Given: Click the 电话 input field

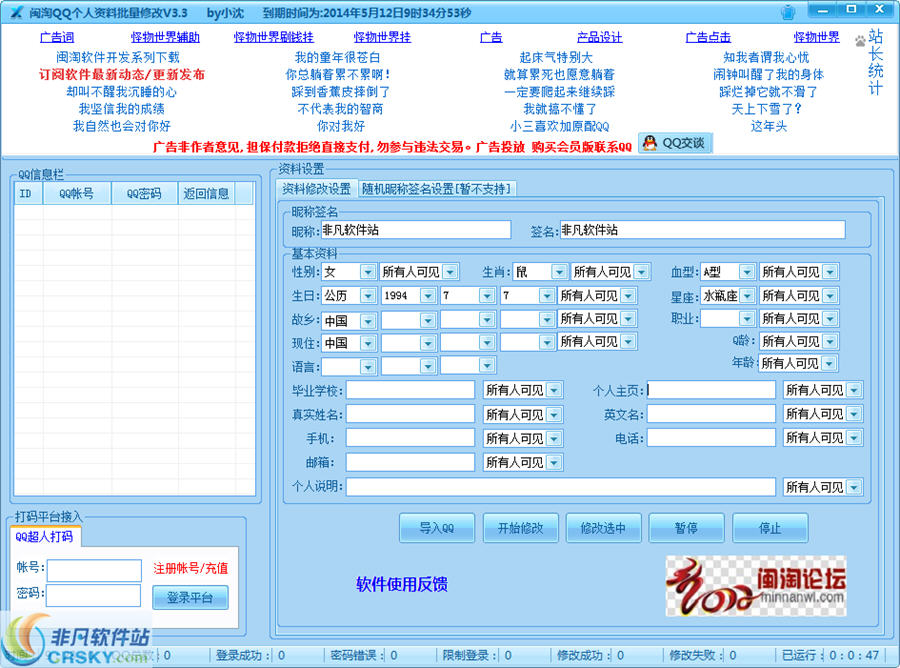Looking at the screenshot, I should 711,438.
